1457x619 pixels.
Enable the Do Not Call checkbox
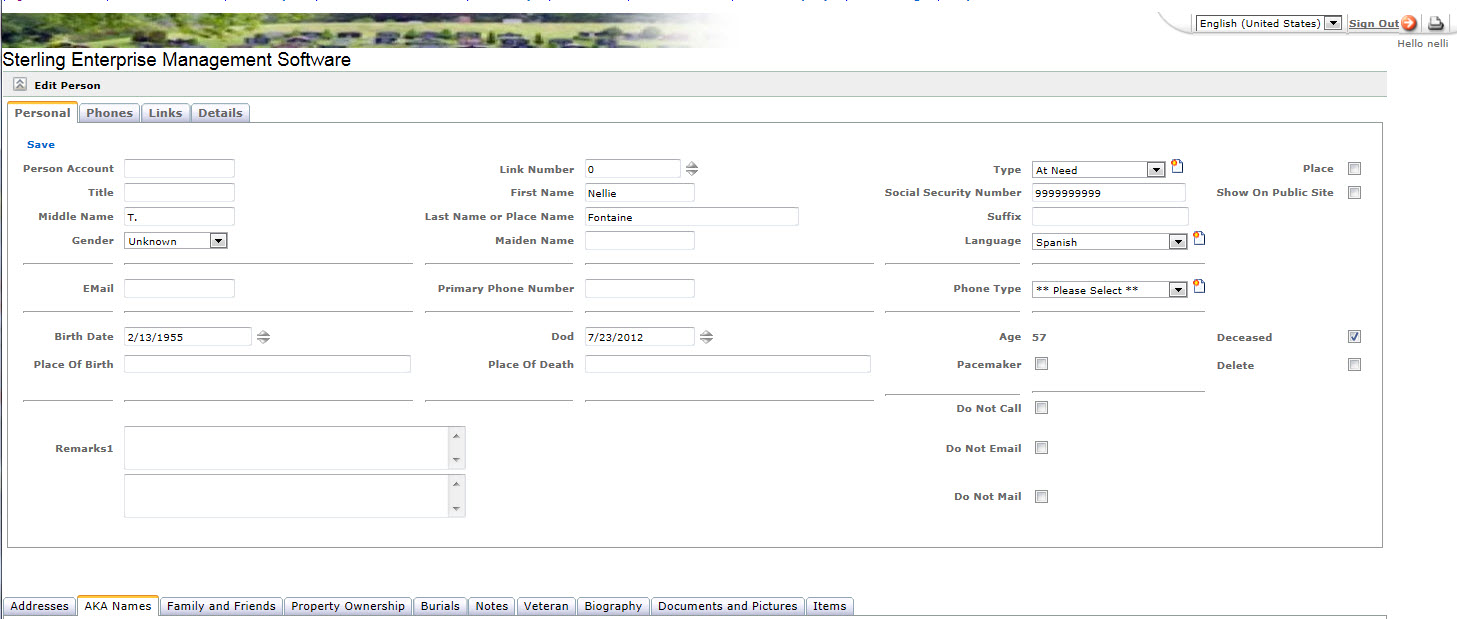[1041, 408]
